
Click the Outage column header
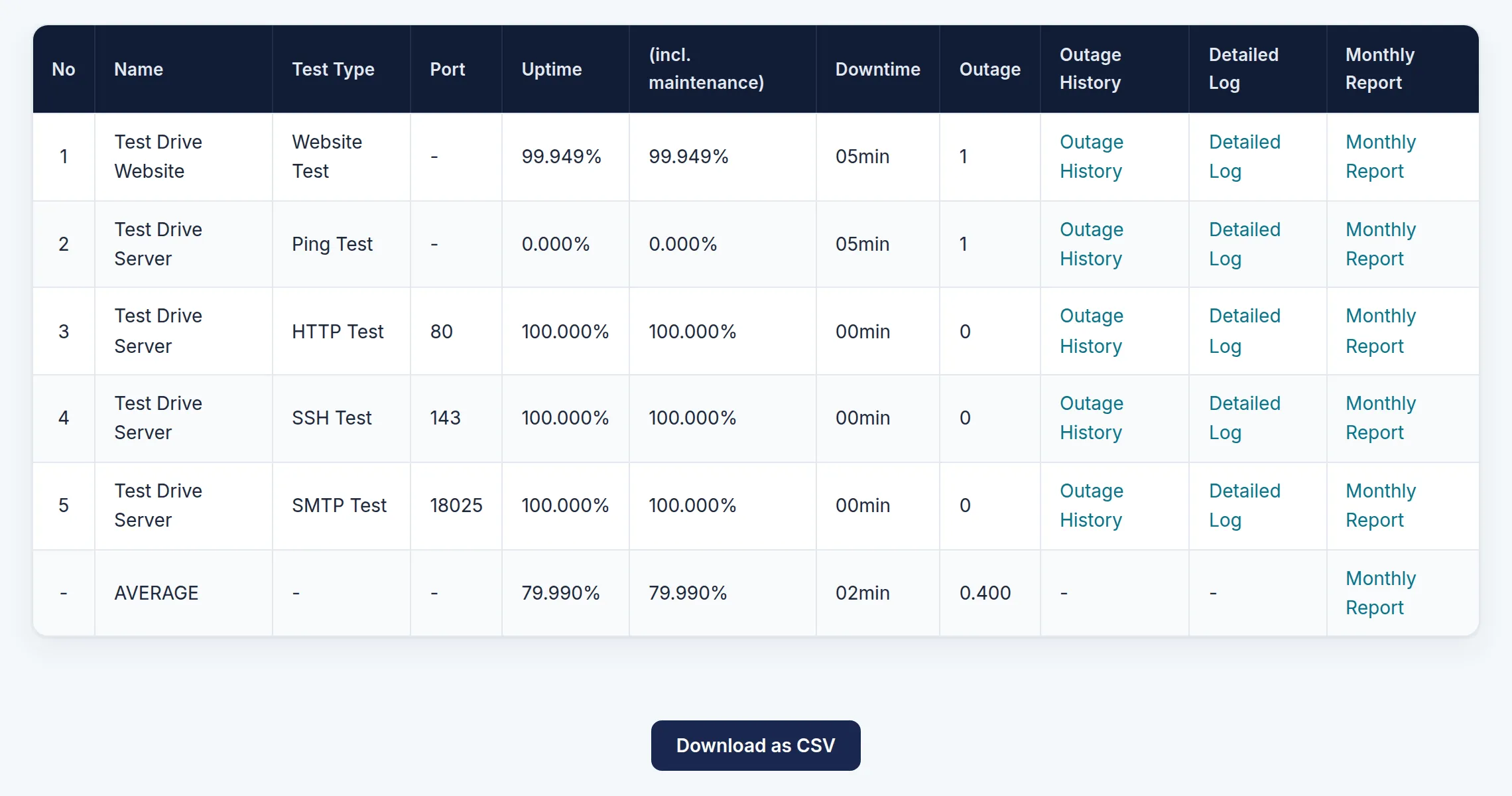coord(989,69)
